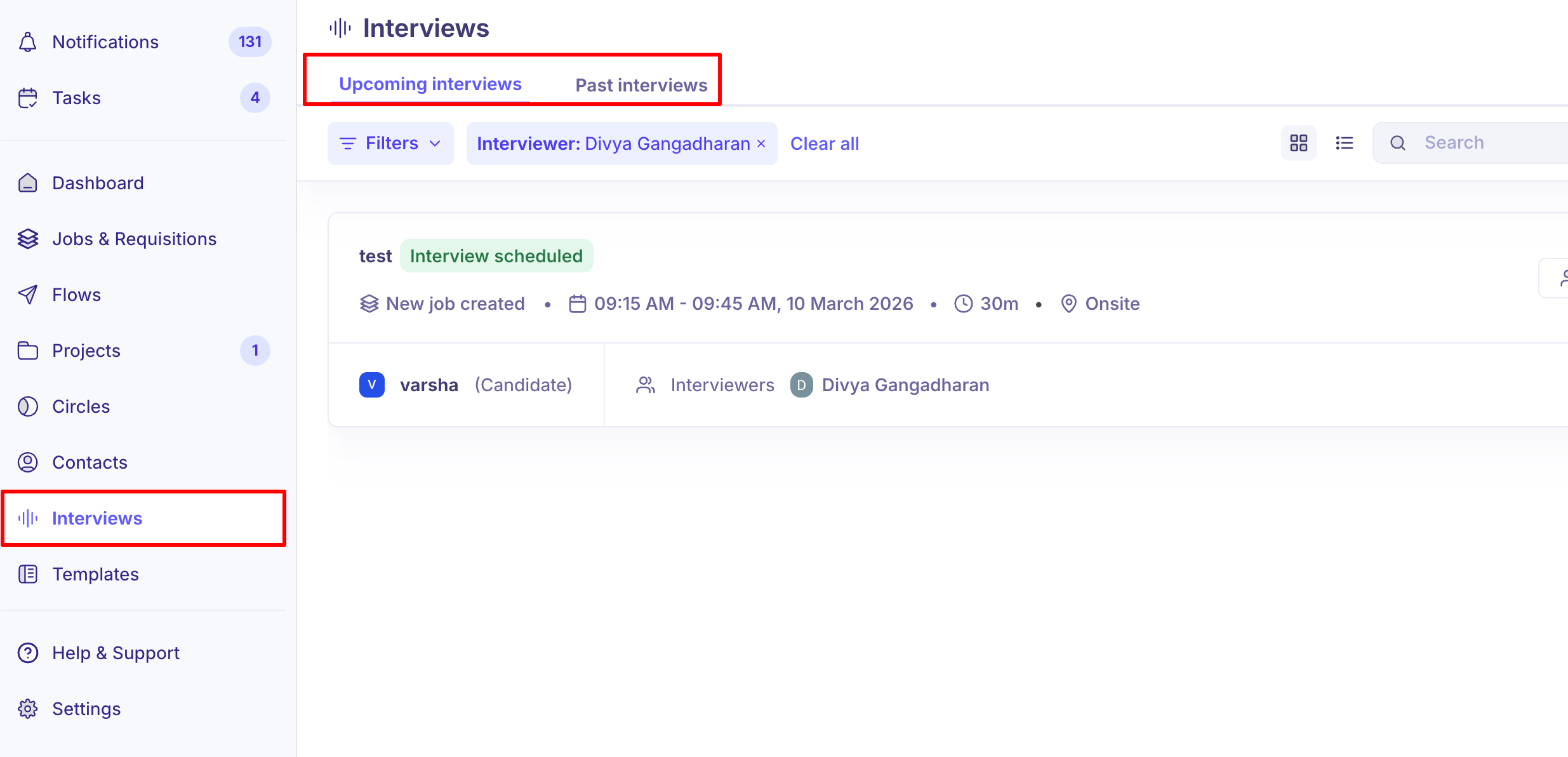Go to Dashboard in sidebar

click(98, 183)
